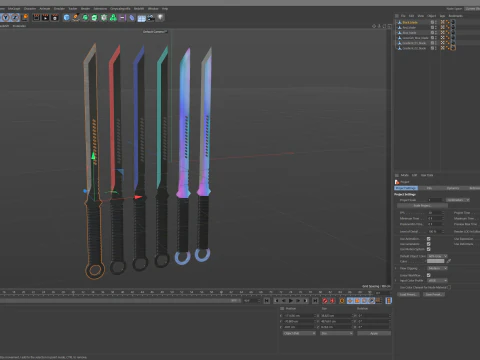Open the Help menu
480x360 pixels.
coord(165,9)
